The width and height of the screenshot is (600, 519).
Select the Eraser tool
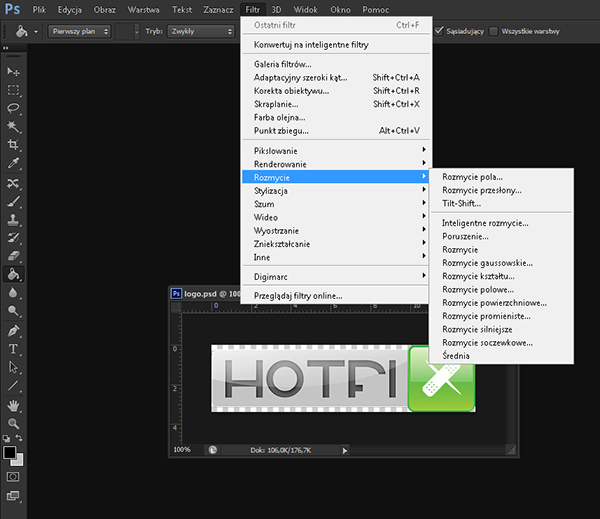click(13, 256)
